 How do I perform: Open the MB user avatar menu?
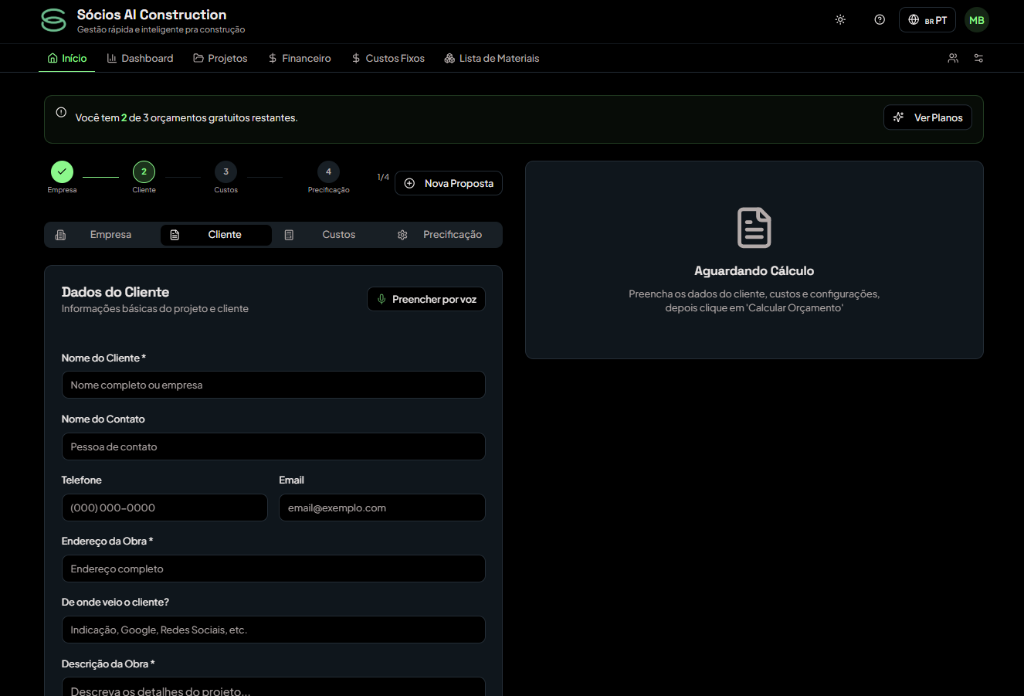(977, 20)
